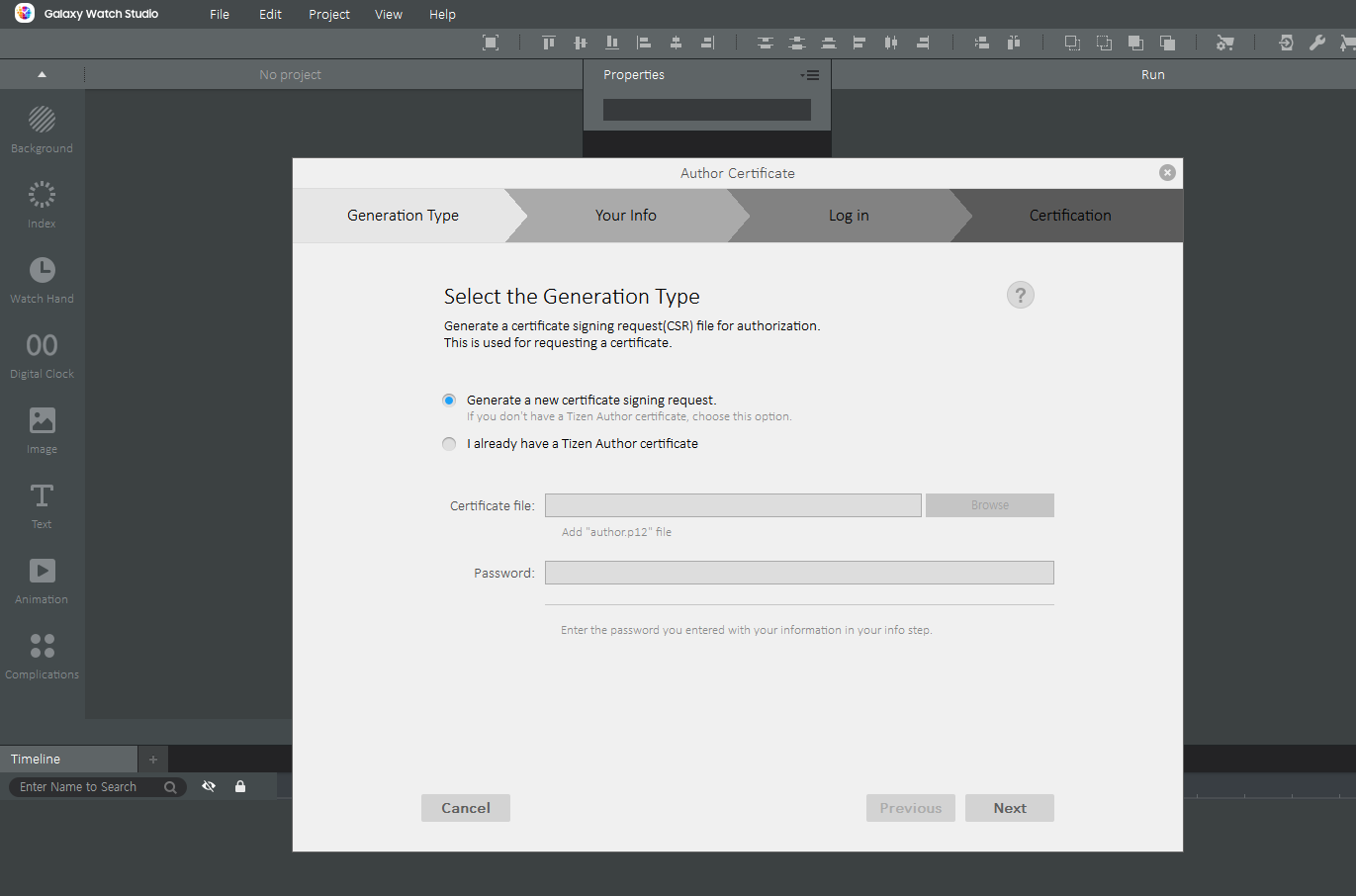Click the Galaxy Watch Studio logo
Screen dimensions: 1356x896
(25, 14)
